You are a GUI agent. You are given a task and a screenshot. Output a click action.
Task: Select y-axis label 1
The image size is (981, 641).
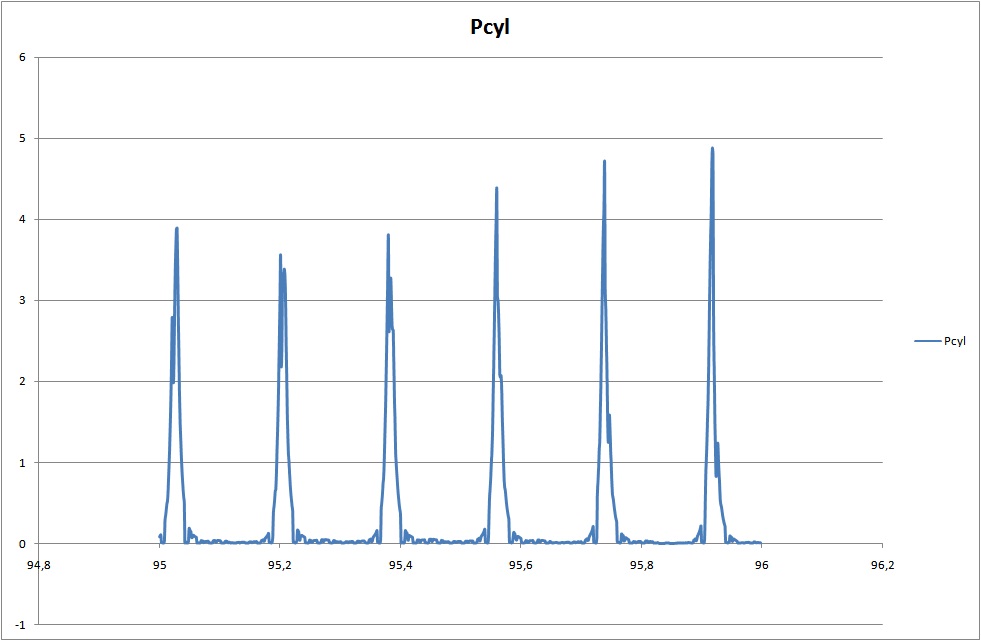pos(23,463)
